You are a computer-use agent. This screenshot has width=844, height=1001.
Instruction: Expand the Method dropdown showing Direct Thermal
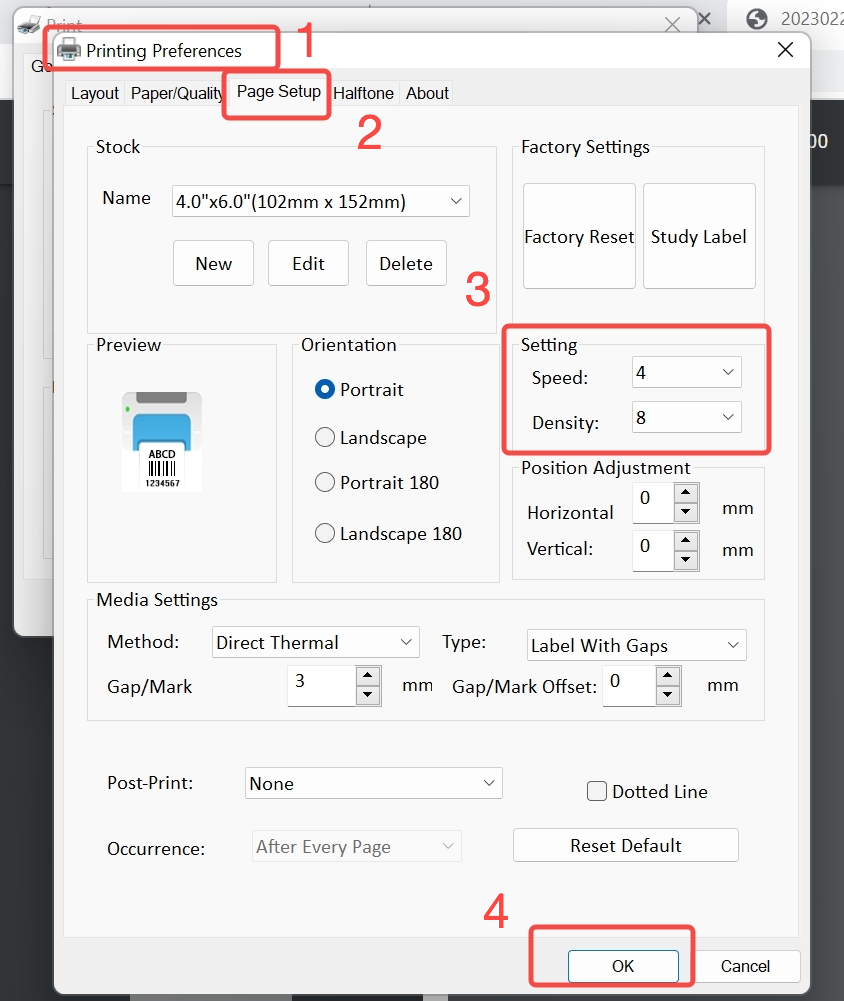click(315, 643)
